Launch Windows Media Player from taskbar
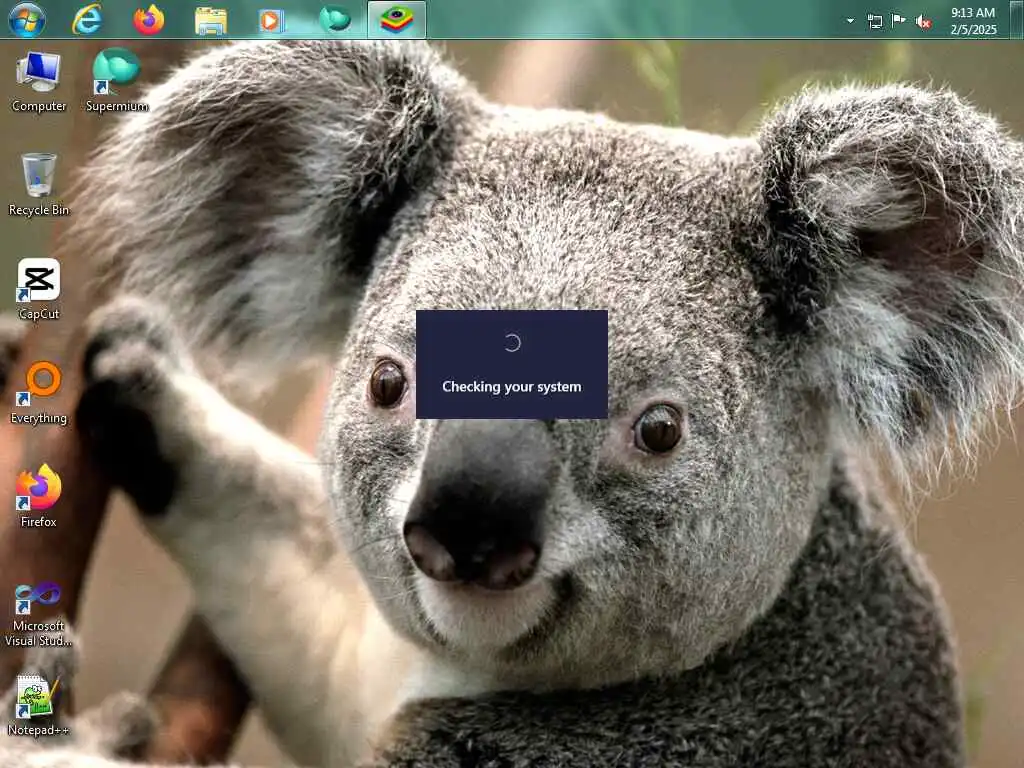This screenshot has width=1024, height=768. point(272,20)
